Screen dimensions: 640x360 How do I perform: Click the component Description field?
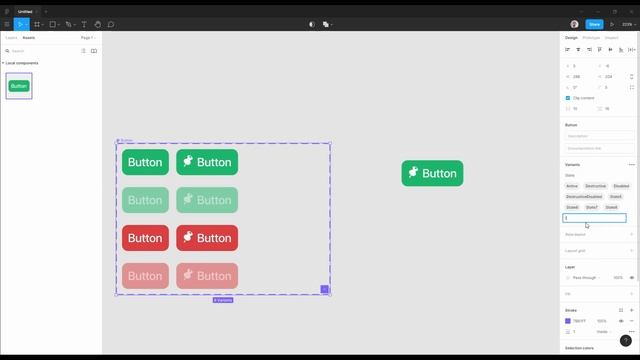point(599,136)
